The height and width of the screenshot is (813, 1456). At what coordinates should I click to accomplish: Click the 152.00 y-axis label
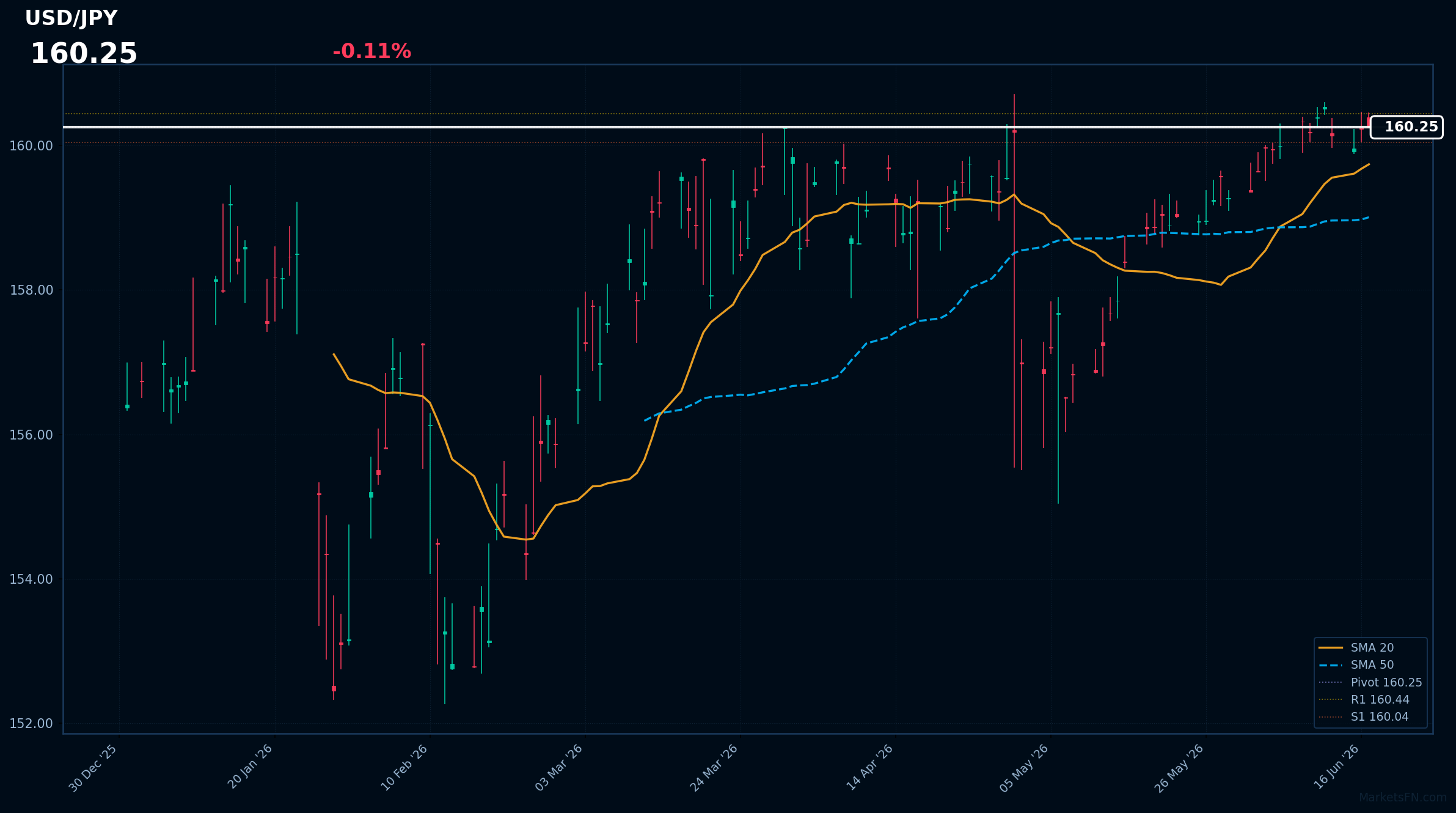click(31, 724)
